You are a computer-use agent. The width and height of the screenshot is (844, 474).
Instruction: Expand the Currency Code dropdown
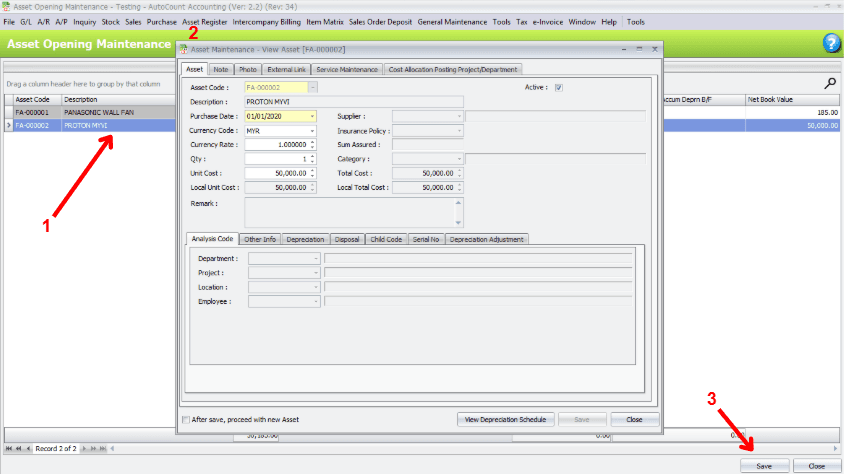tap(312, 130)
